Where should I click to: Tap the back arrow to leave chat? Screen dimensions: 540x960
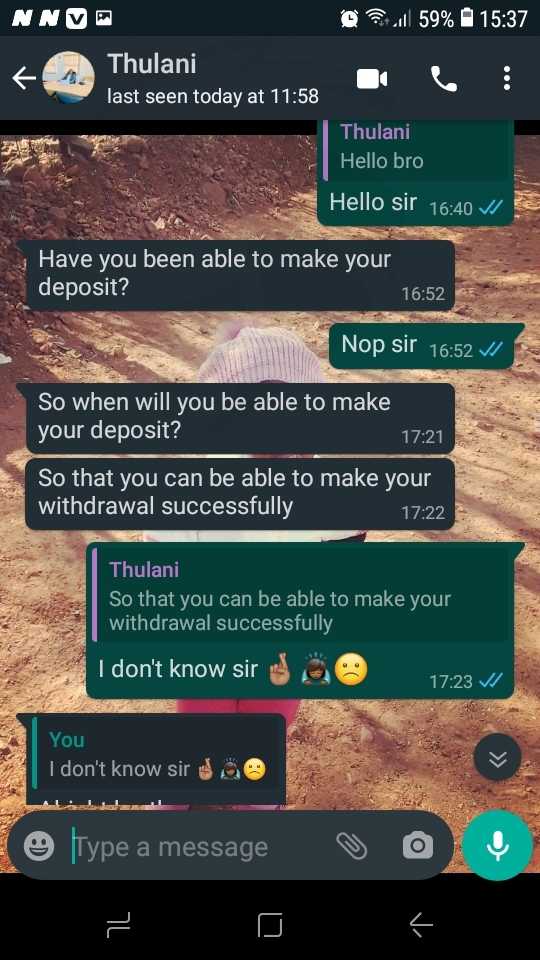23,78
